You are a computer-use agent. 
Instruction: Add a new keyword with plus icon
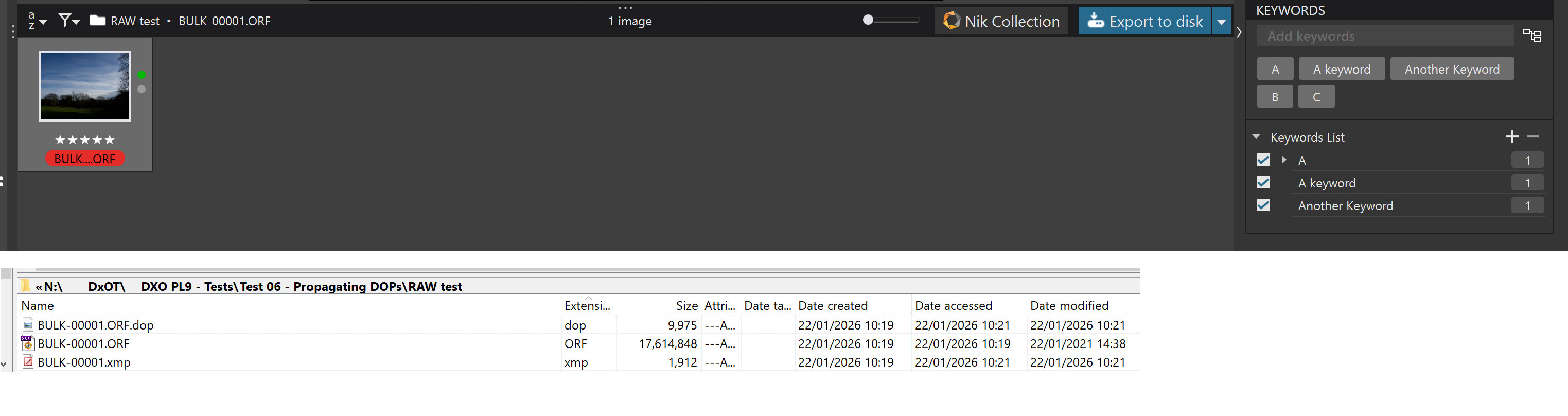coord(1512,137)
